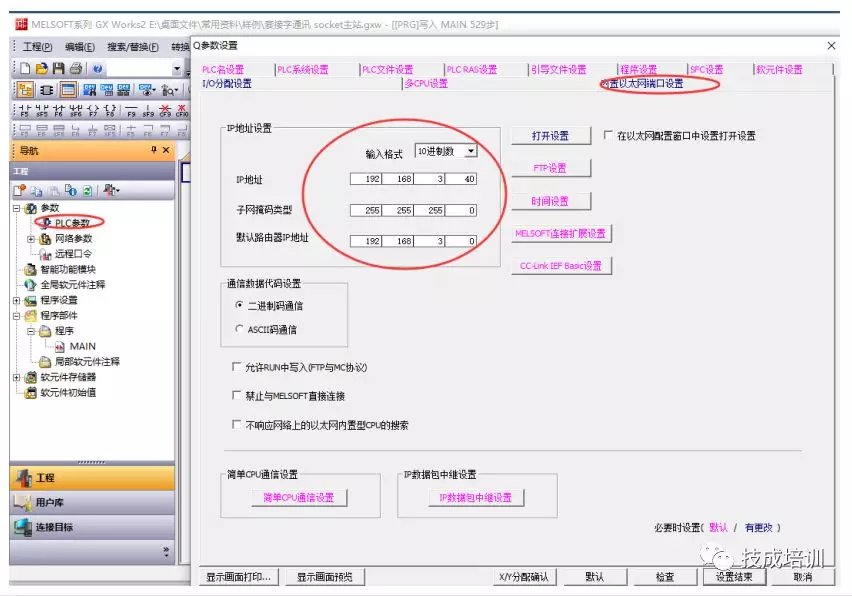The image size is (852, 596).
Task: Check 禁止与MELSOFT直接连接 option
Action: pyautogui.click(x=236, y=396)
